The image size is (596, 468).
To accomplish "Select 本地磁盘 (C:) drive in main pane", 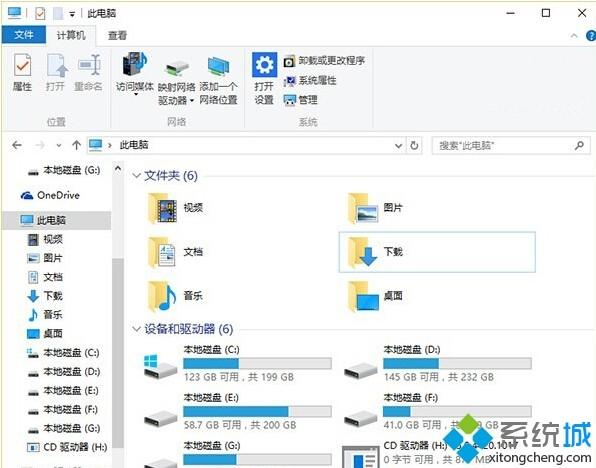I will pos(237,363).
